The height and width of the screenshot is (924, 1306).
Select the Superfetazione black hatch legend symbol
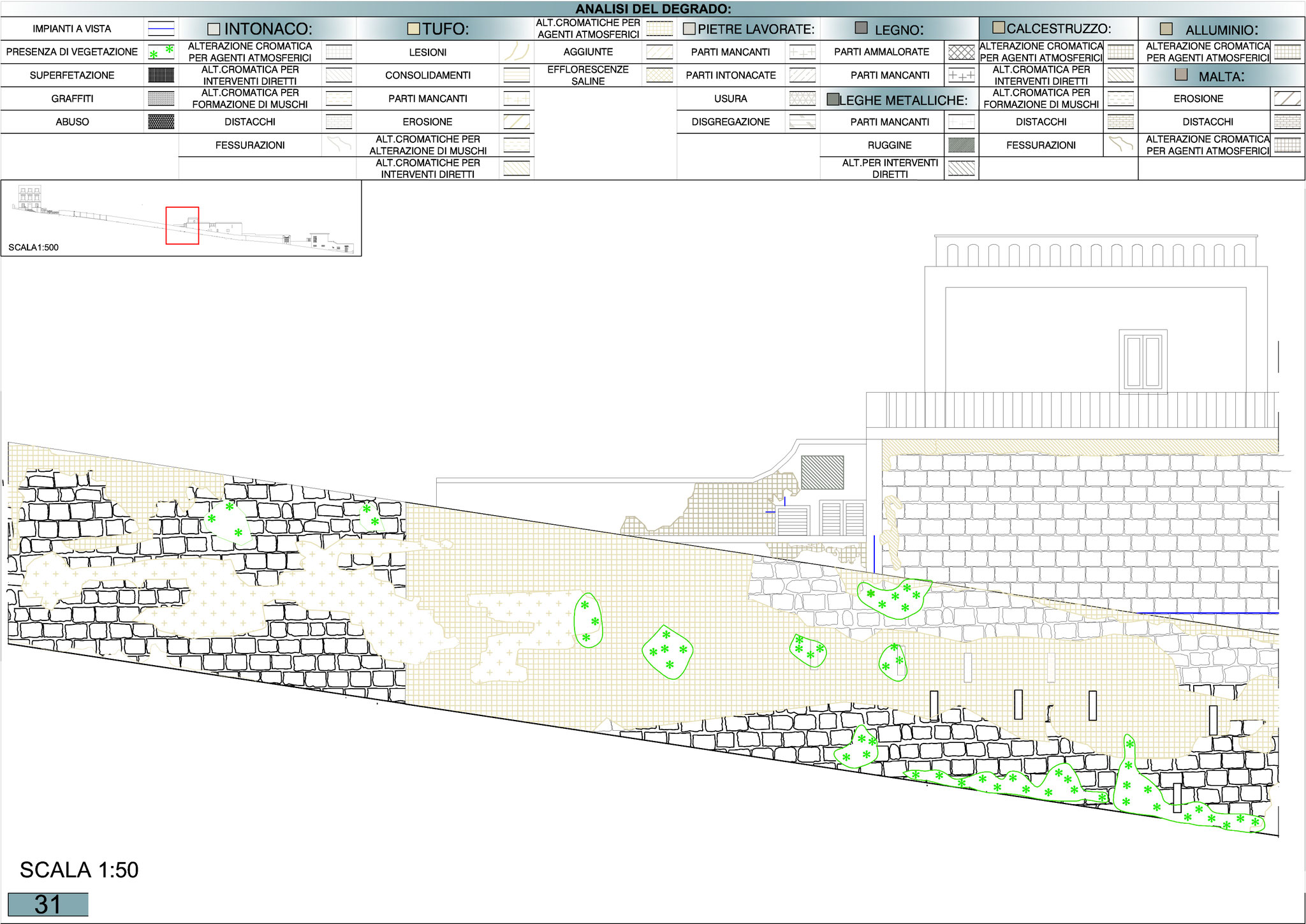161,75
